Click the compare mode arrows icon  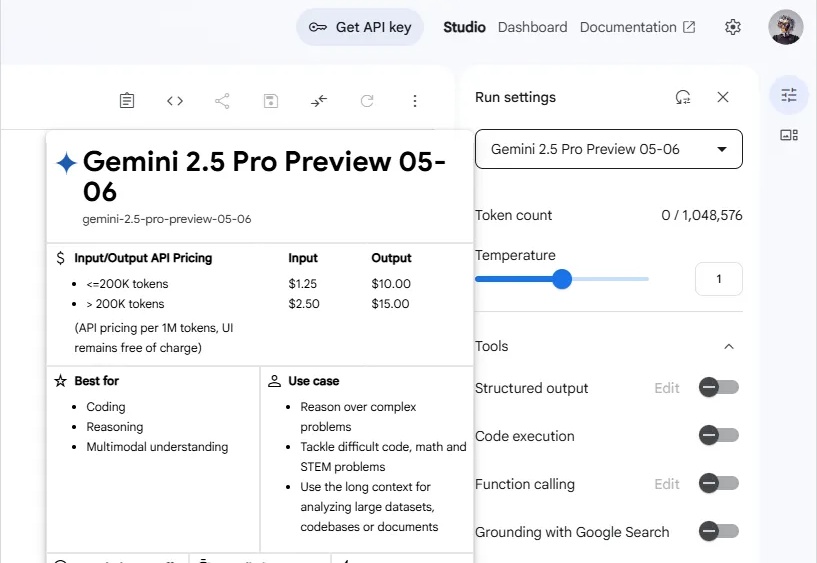pos(319,101)
